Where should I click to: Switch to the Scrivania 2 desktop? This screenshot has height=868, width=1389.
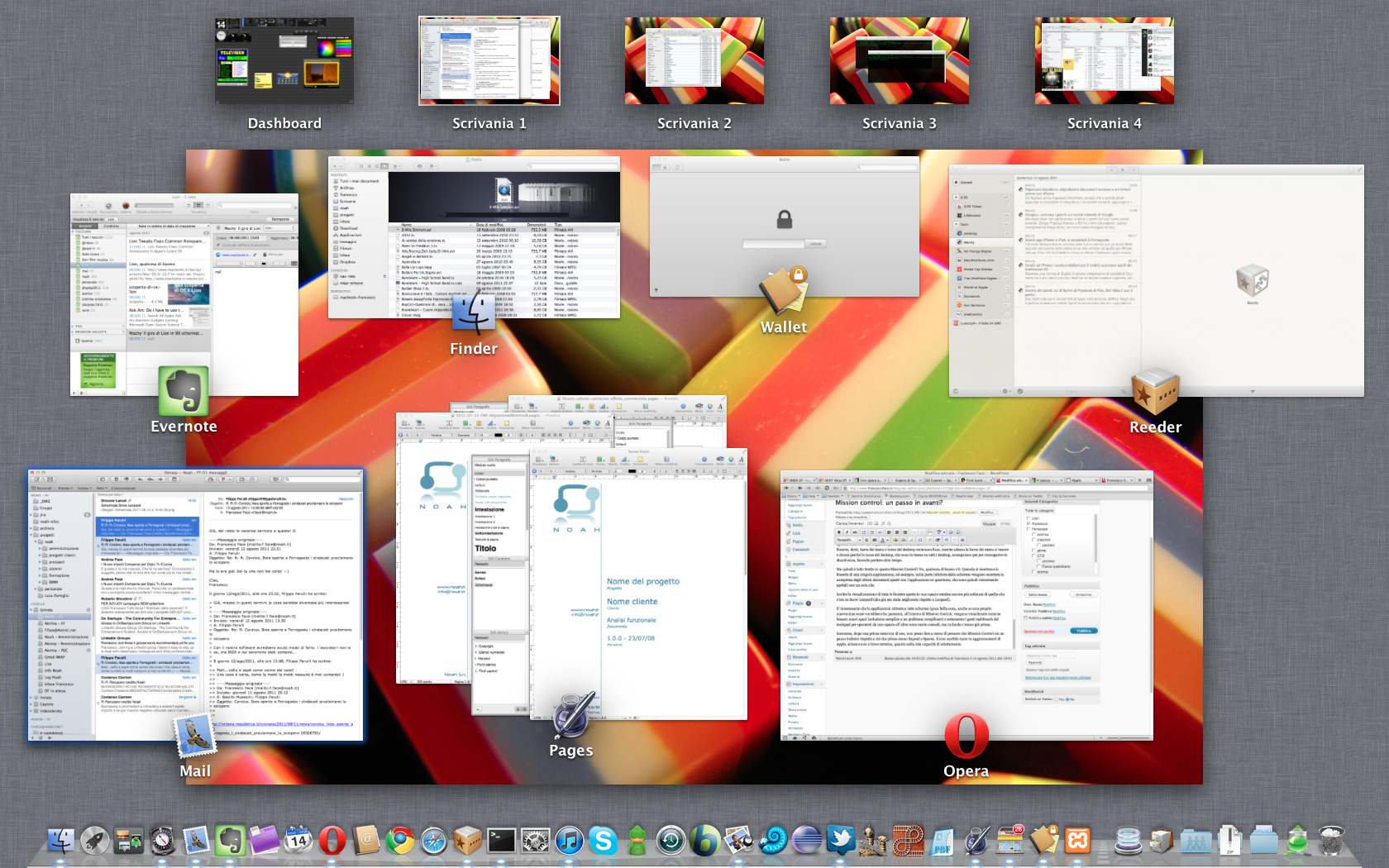(x=694, y=61)
